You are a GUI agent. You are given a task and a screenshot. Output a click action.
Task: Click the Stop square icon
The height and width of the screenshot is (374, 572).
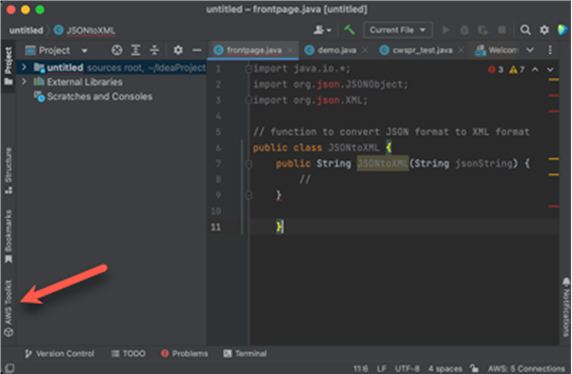[502, 30]
